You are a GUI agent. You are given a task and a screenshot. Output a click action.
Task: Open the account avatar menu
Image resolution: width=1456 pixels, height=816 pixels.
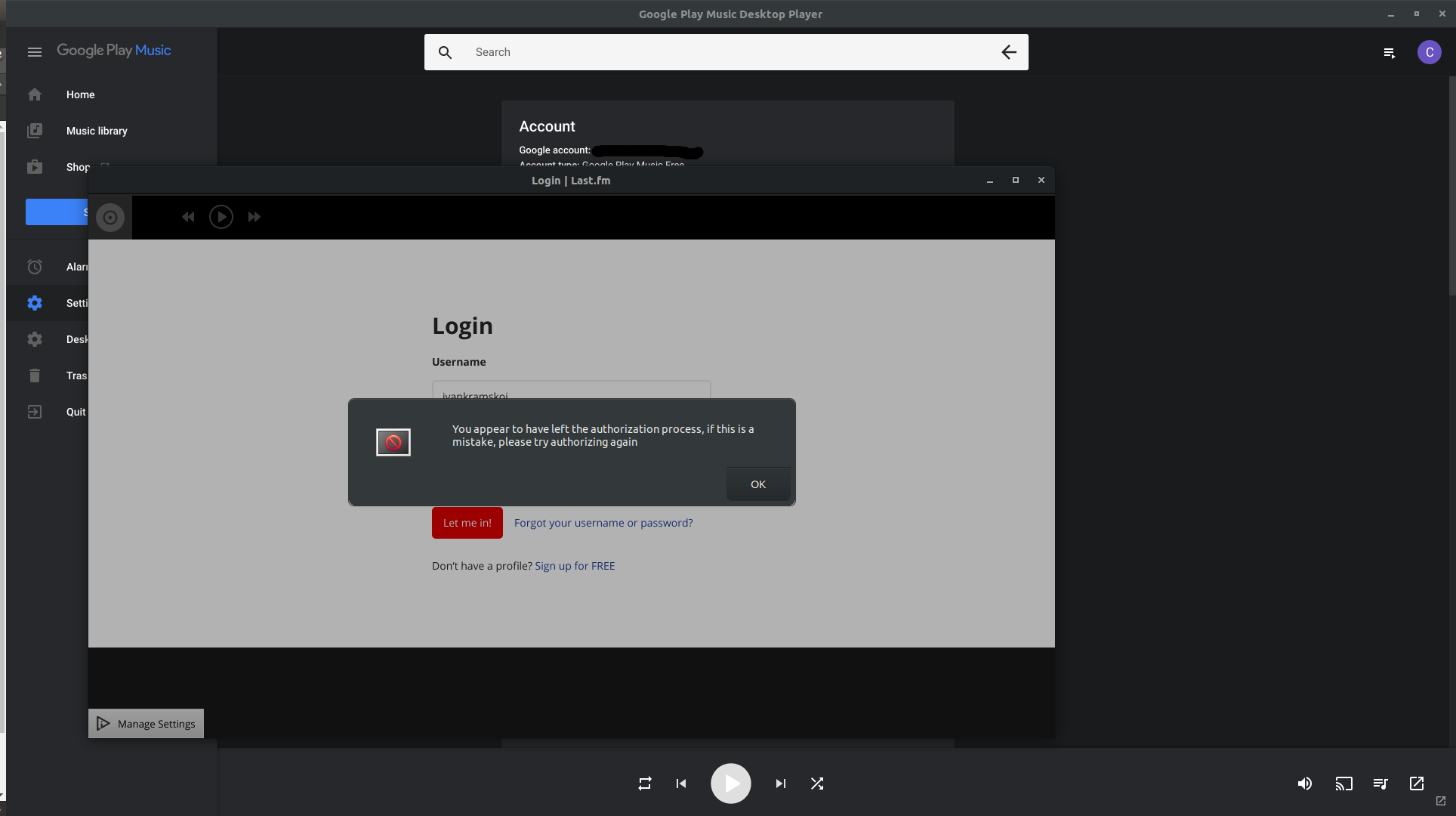point(1429,52)
